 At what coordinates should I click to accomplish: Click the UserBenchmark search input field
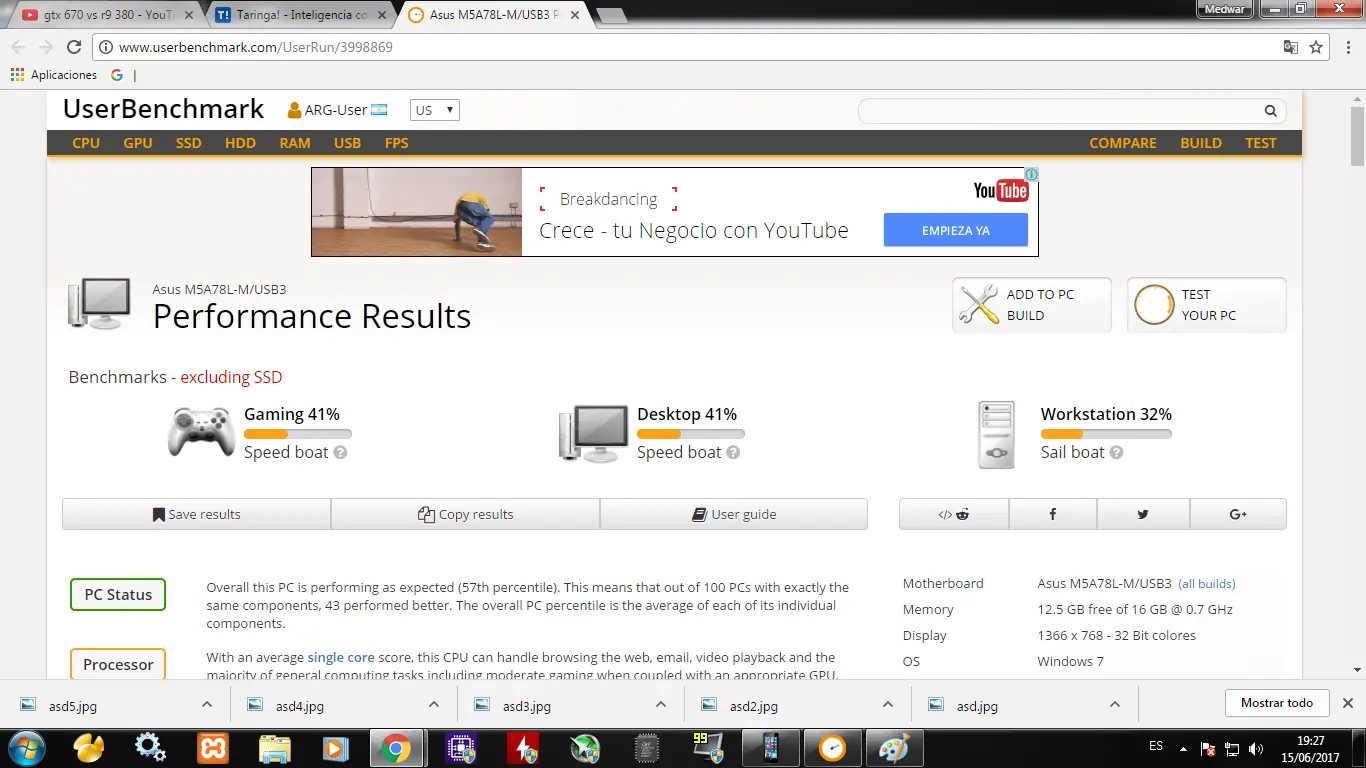(1060, 111)
